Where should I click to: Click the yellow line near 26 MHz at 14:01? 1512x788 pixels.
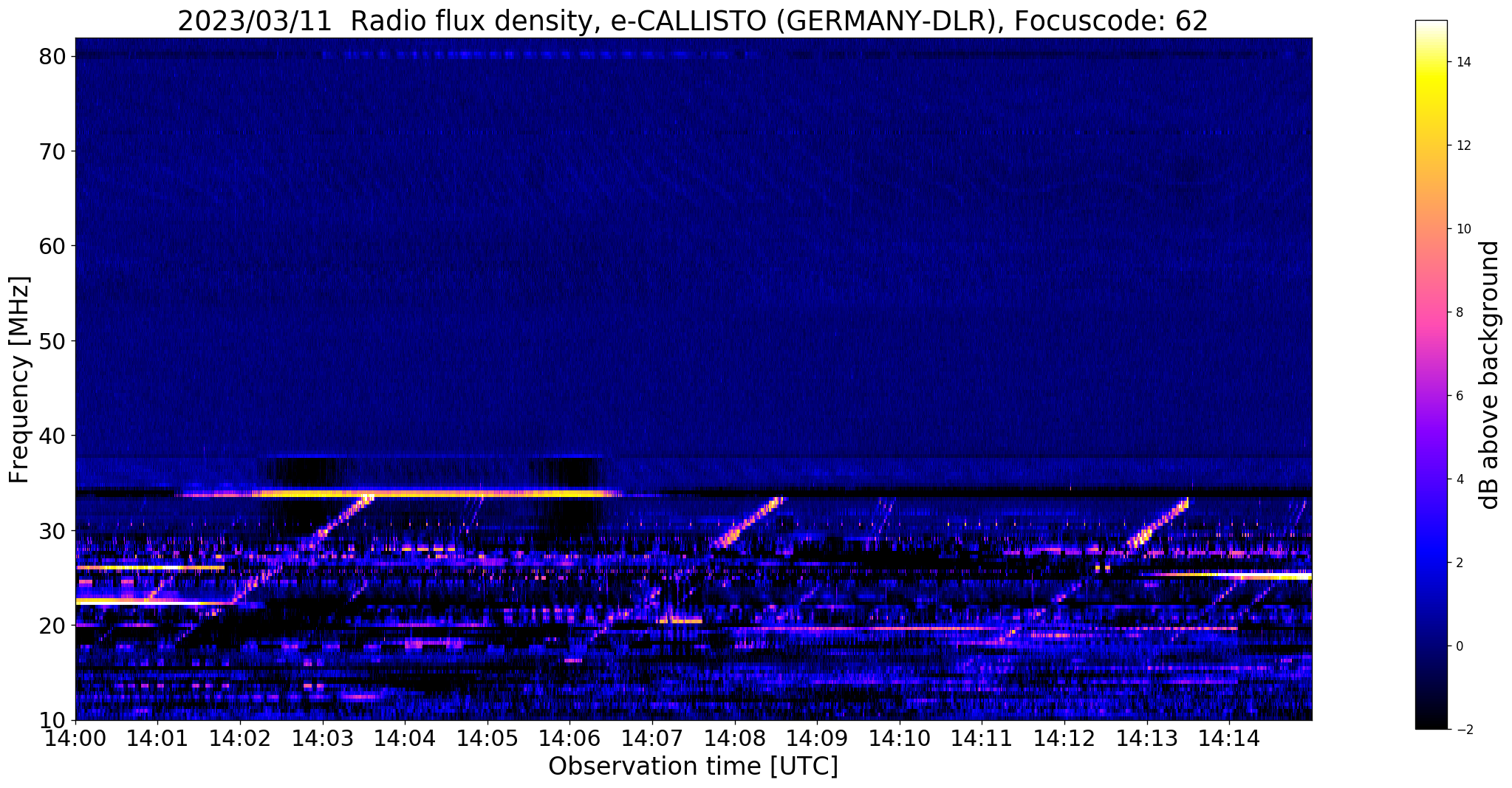click(150, 567)
